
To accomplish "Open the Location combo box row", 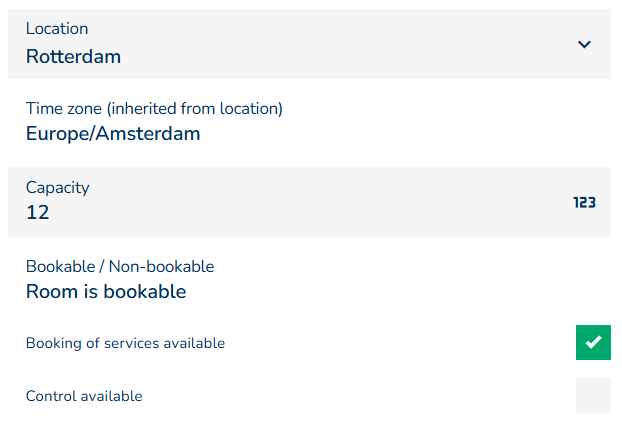I will [300, 44].
